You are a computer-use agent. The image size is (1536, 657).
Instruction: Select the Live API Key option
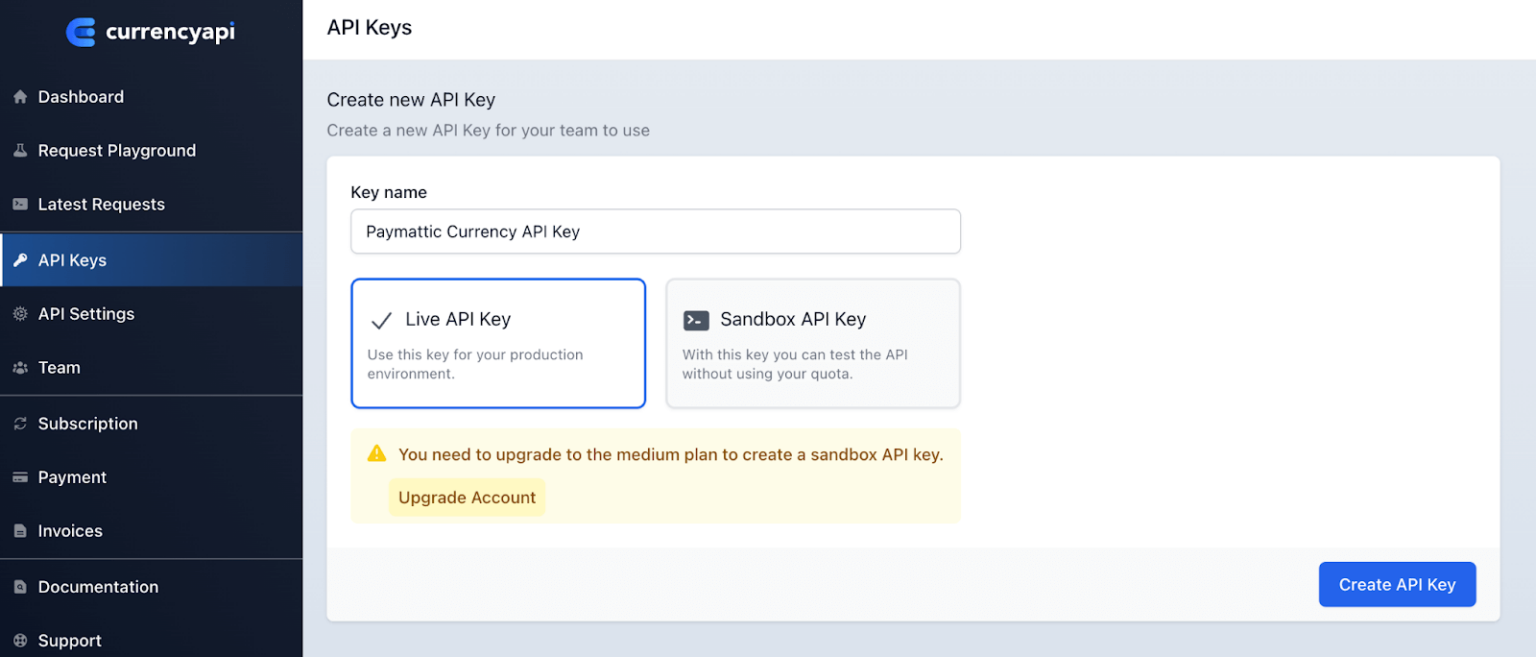click(x=498, y=343)
